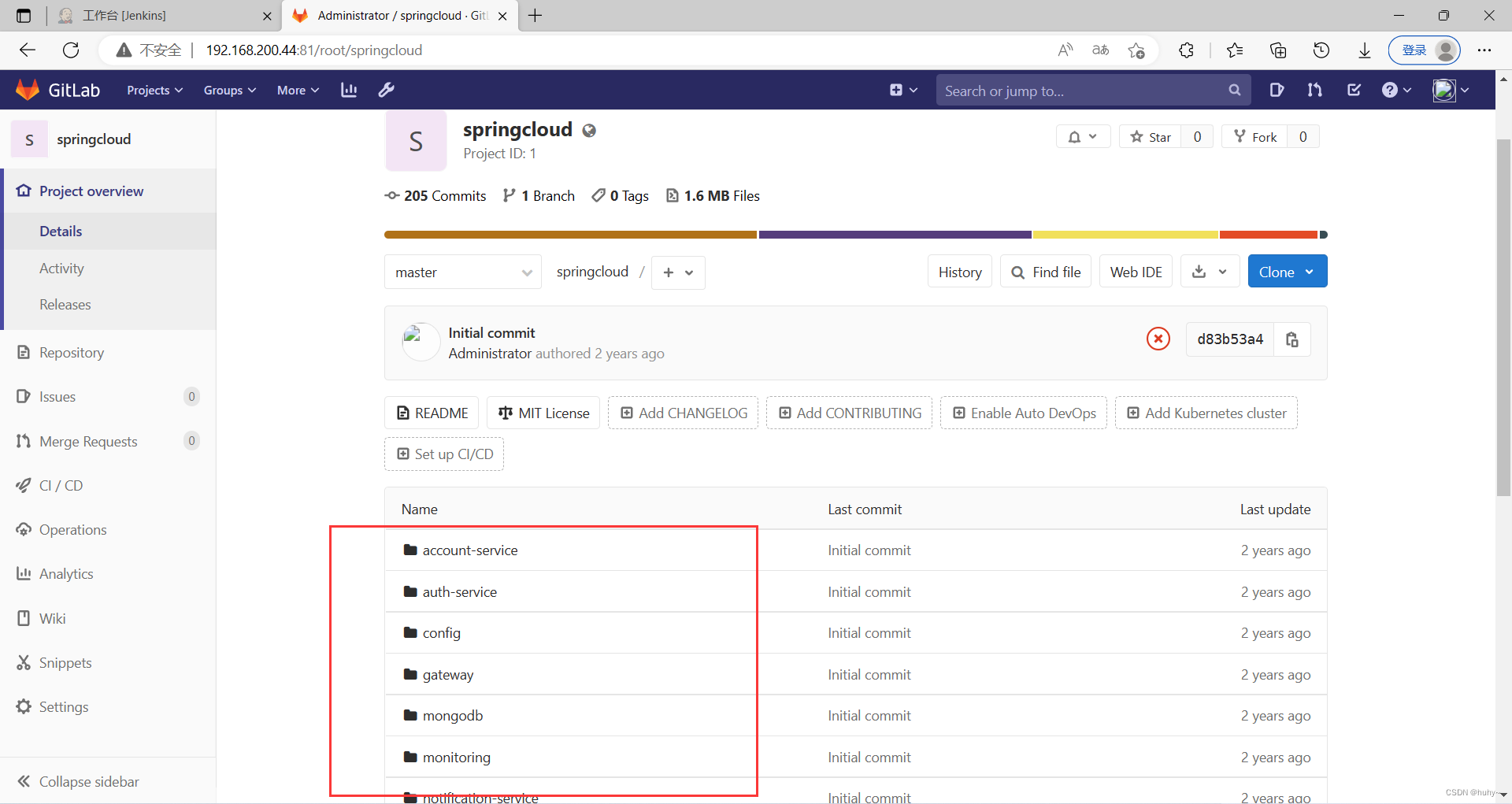Open the 205 Commits link

click(x=435, y=196)
